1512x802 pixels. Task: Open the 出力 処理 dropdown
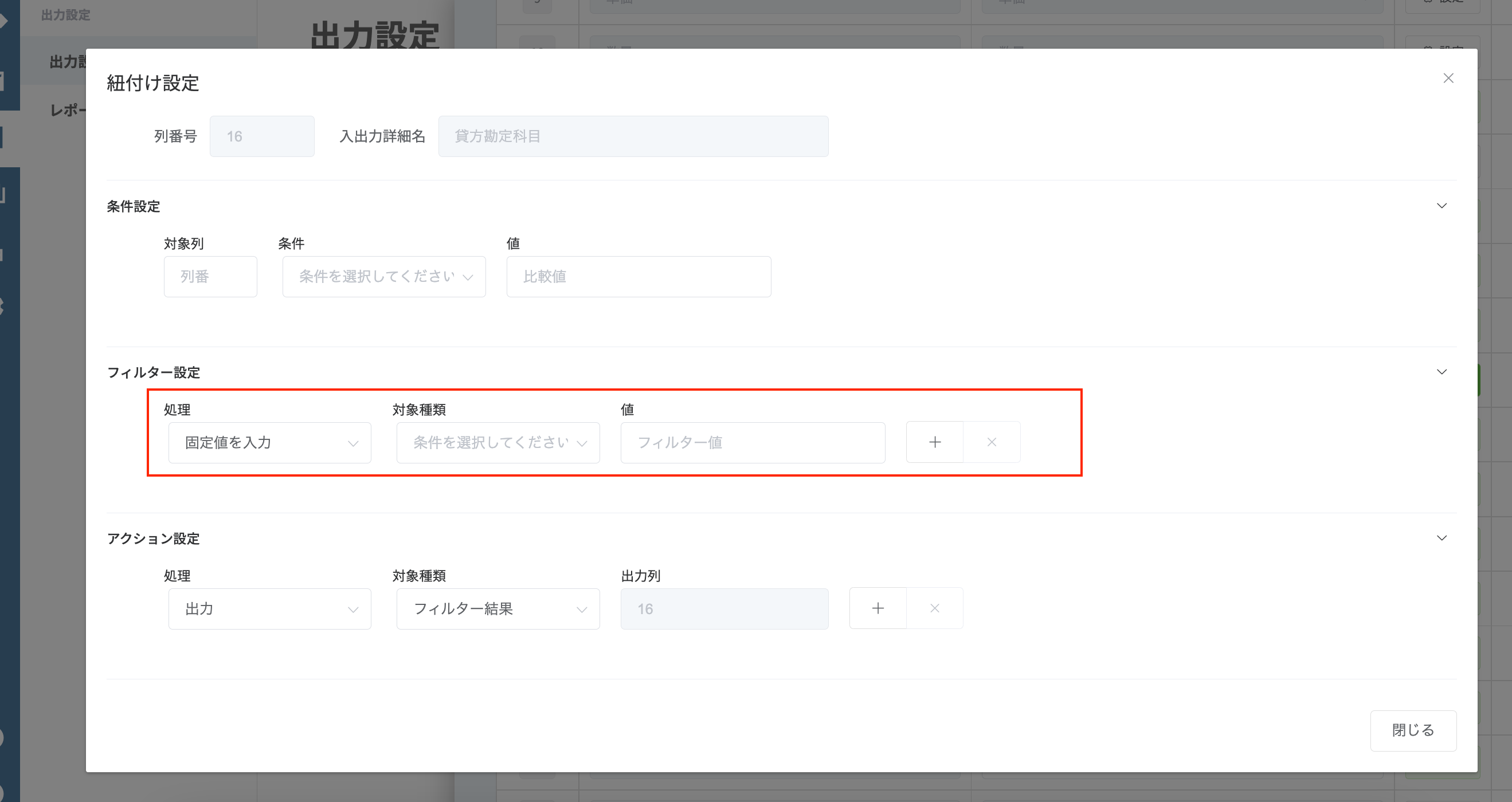pos(269,608)
